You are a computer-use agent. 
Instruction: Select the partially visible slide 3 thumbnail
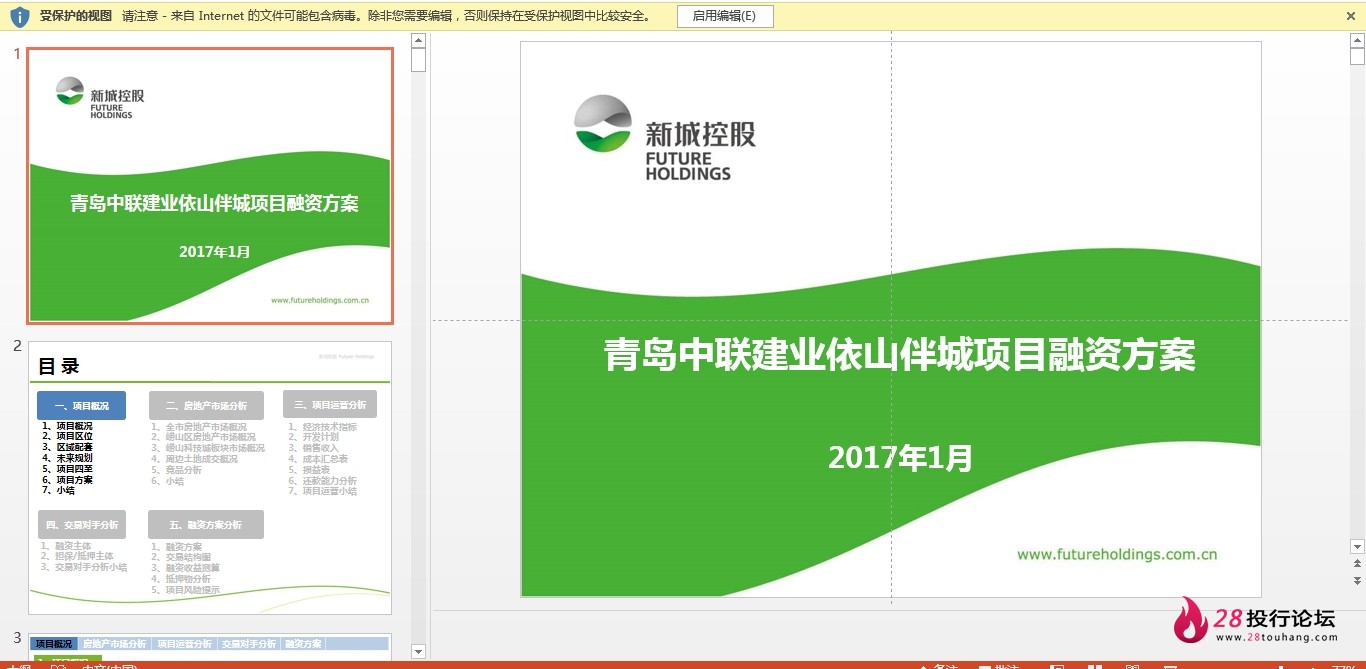(210, 645)
